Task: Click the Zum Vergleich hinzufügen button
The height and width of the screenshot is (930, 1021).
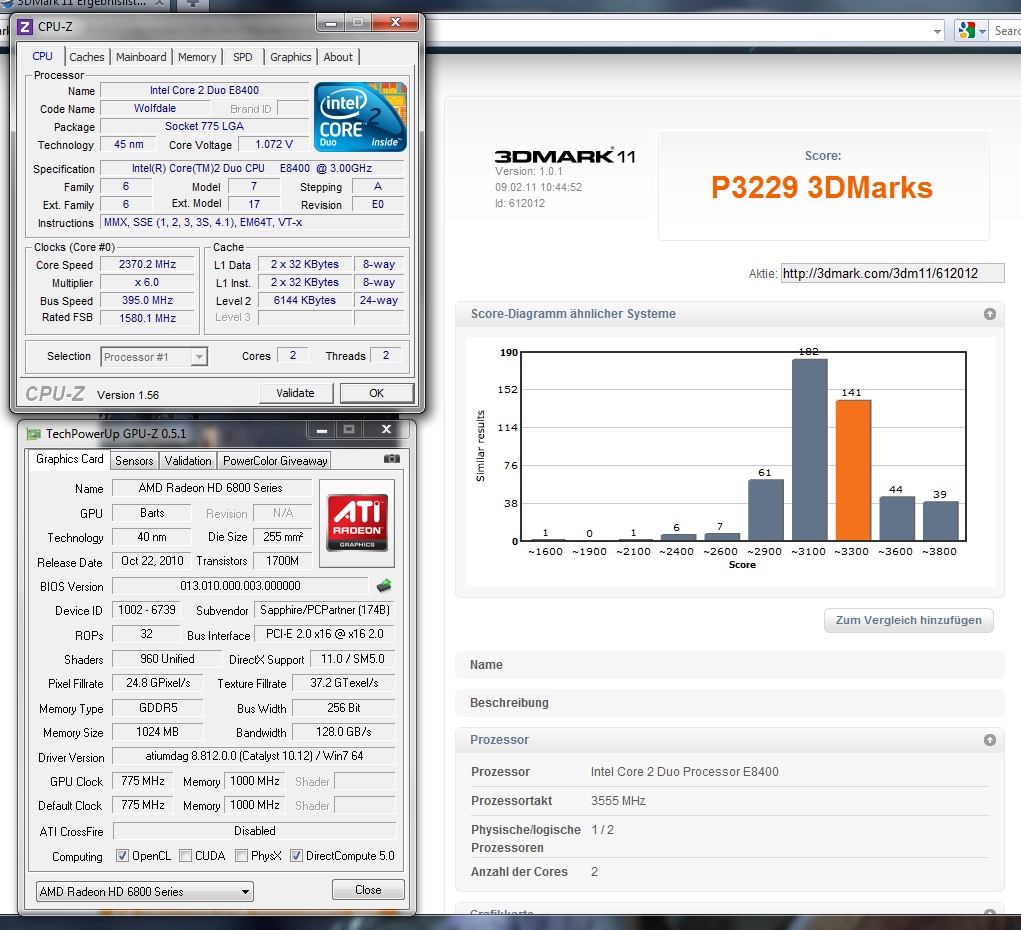Action: click(x=908, y=620)
